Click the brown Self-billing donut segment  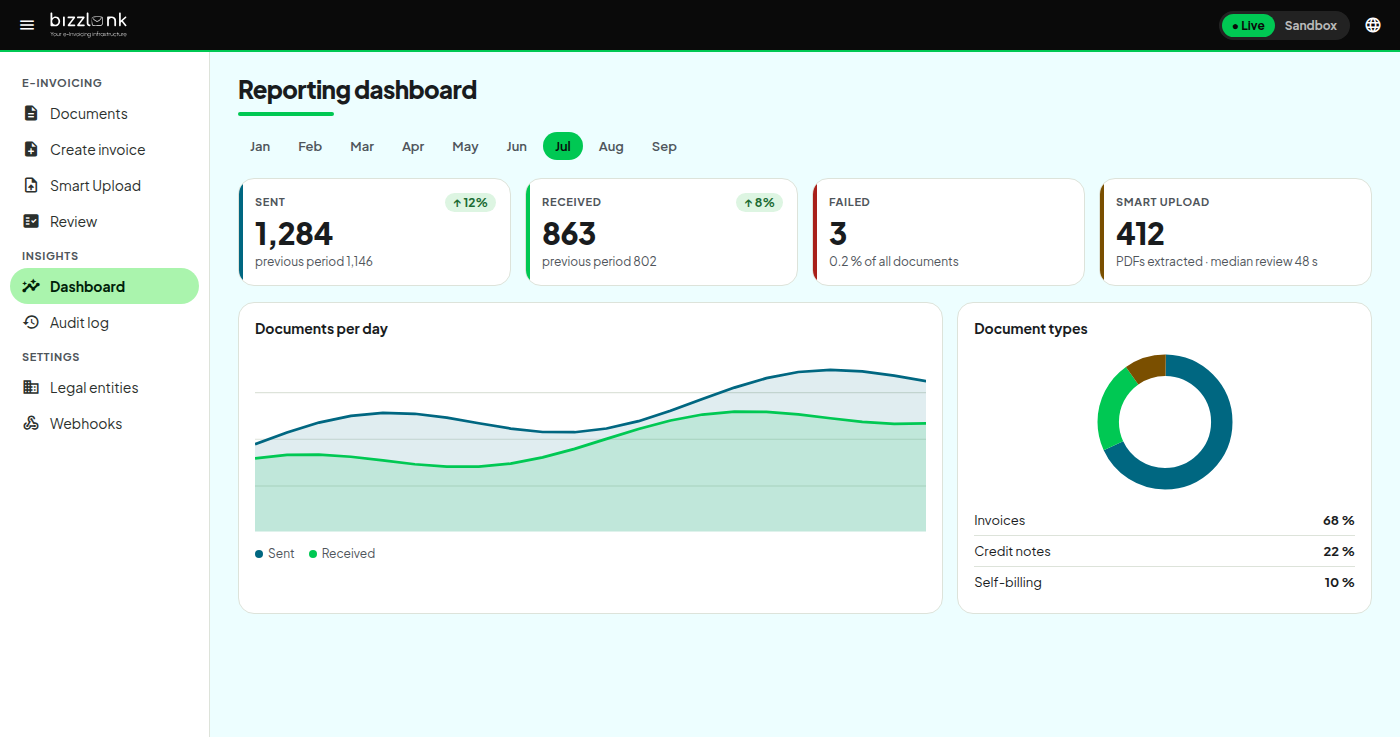(1148, 366)
